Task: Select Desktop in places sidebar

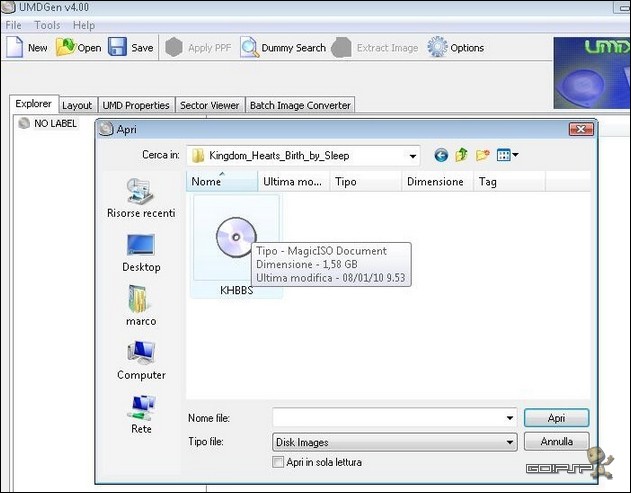Action: point(141,253)
